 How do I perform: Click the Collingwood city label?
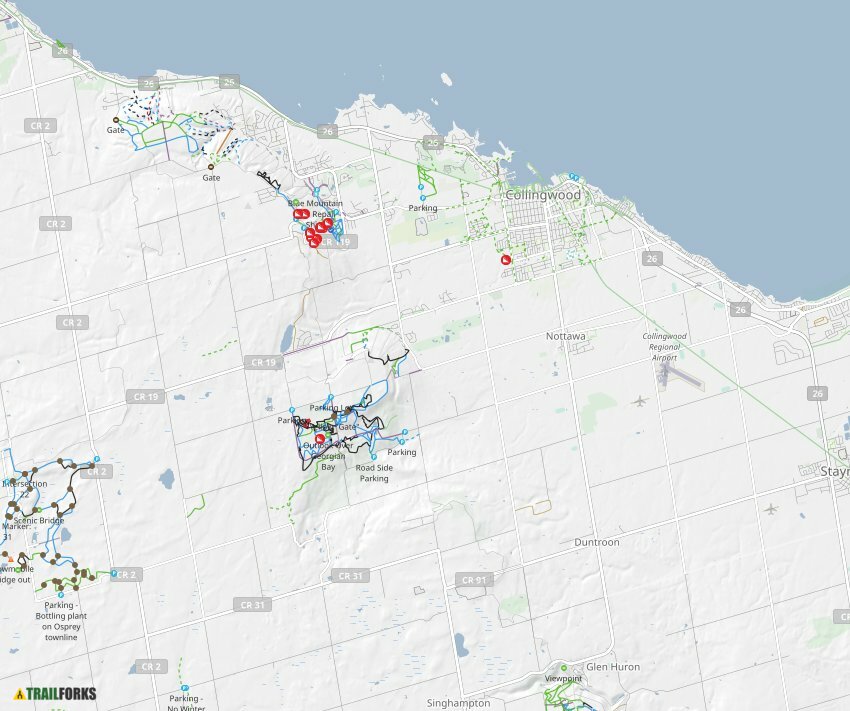pyautogui.click(x=543, y=196)
